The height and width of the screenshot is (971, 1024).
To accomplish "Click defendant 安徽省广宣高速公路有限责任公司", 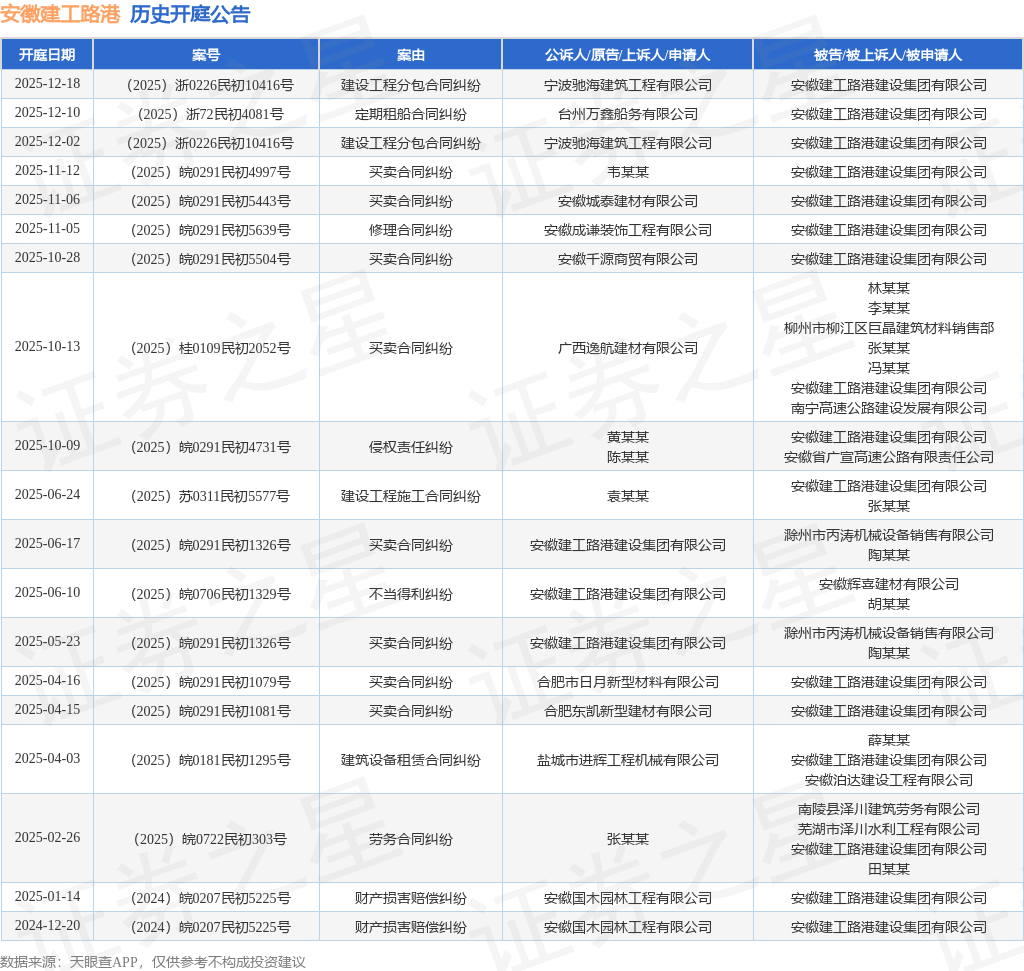I will tap(888, 457).
